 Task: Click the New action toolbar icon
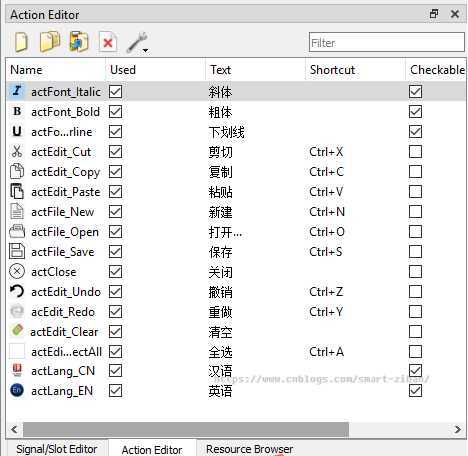(x=21, y=42)
